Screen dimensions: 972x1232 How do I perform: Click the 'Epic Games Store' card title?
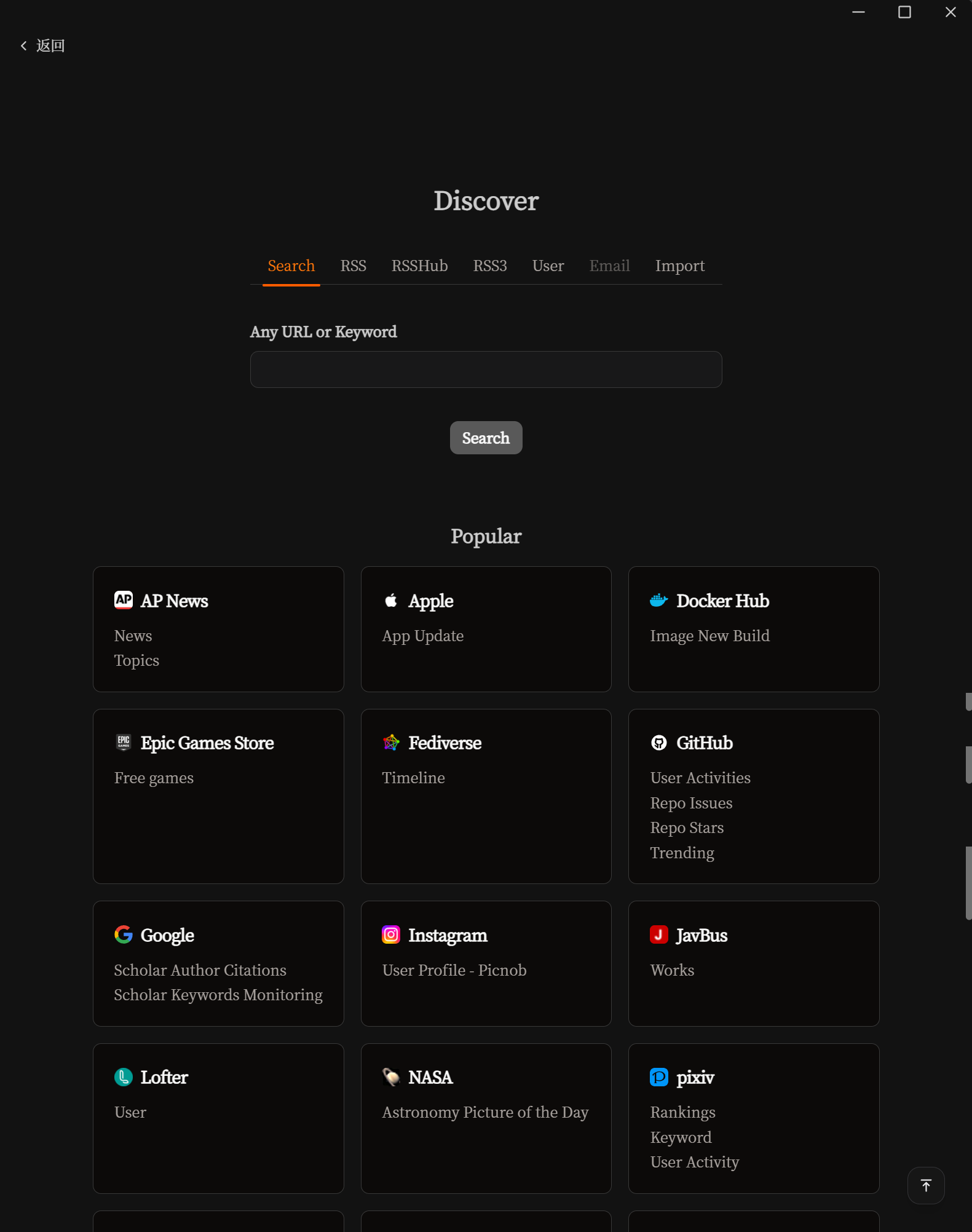207,743
